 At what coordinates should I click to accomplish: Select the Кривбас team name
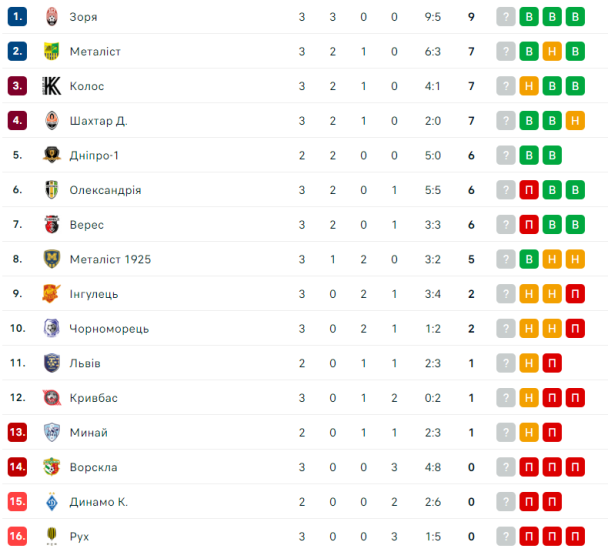pos(93,398)
